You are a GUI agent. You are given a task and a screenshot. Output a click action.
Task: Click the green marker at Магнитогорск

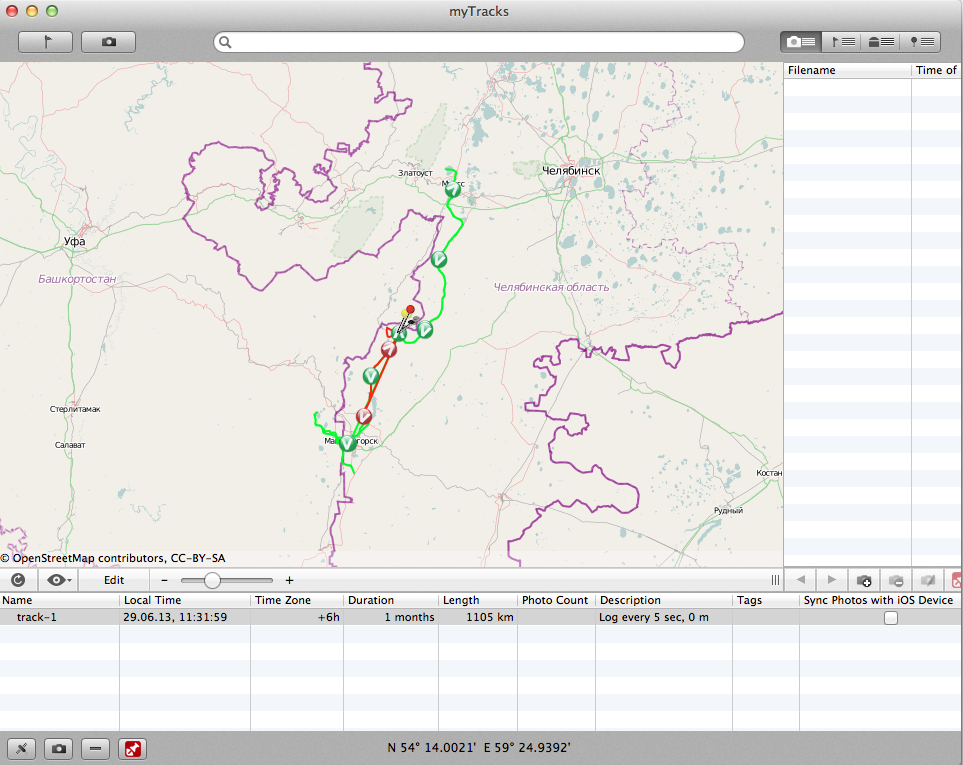[347, 443]
